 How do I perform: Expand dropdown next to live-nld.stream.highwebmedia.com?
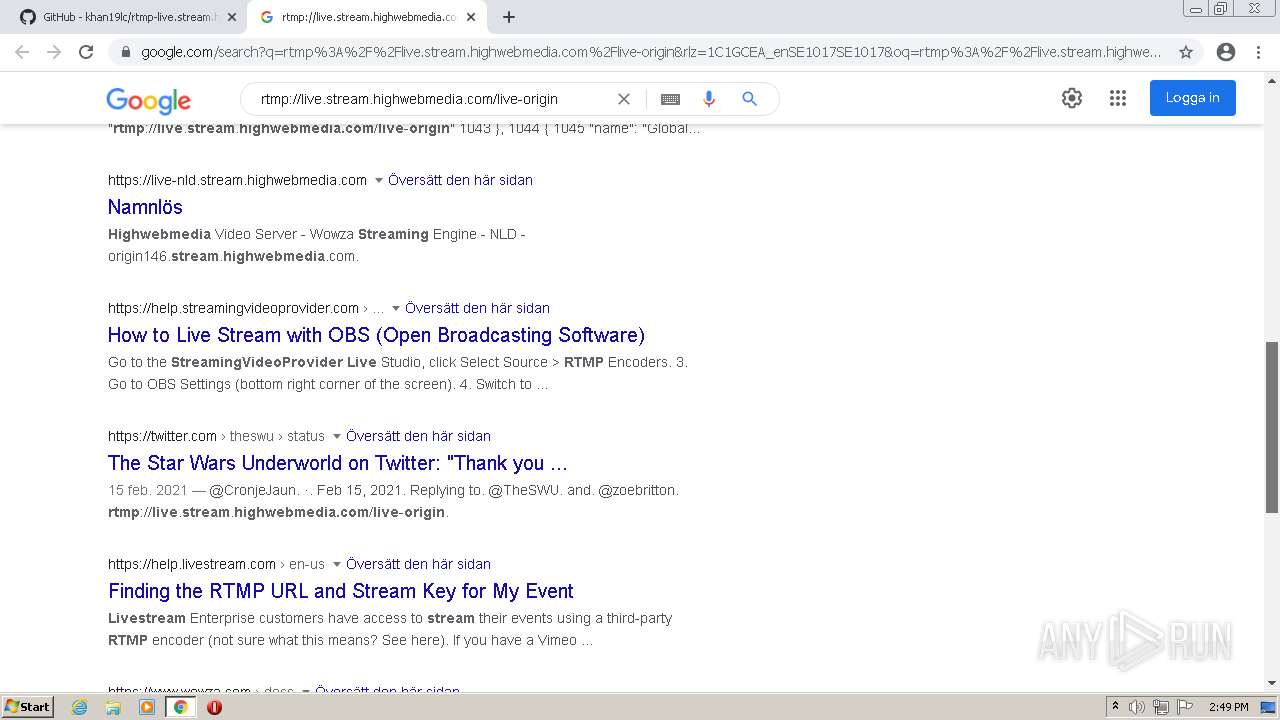click(378, 181)
